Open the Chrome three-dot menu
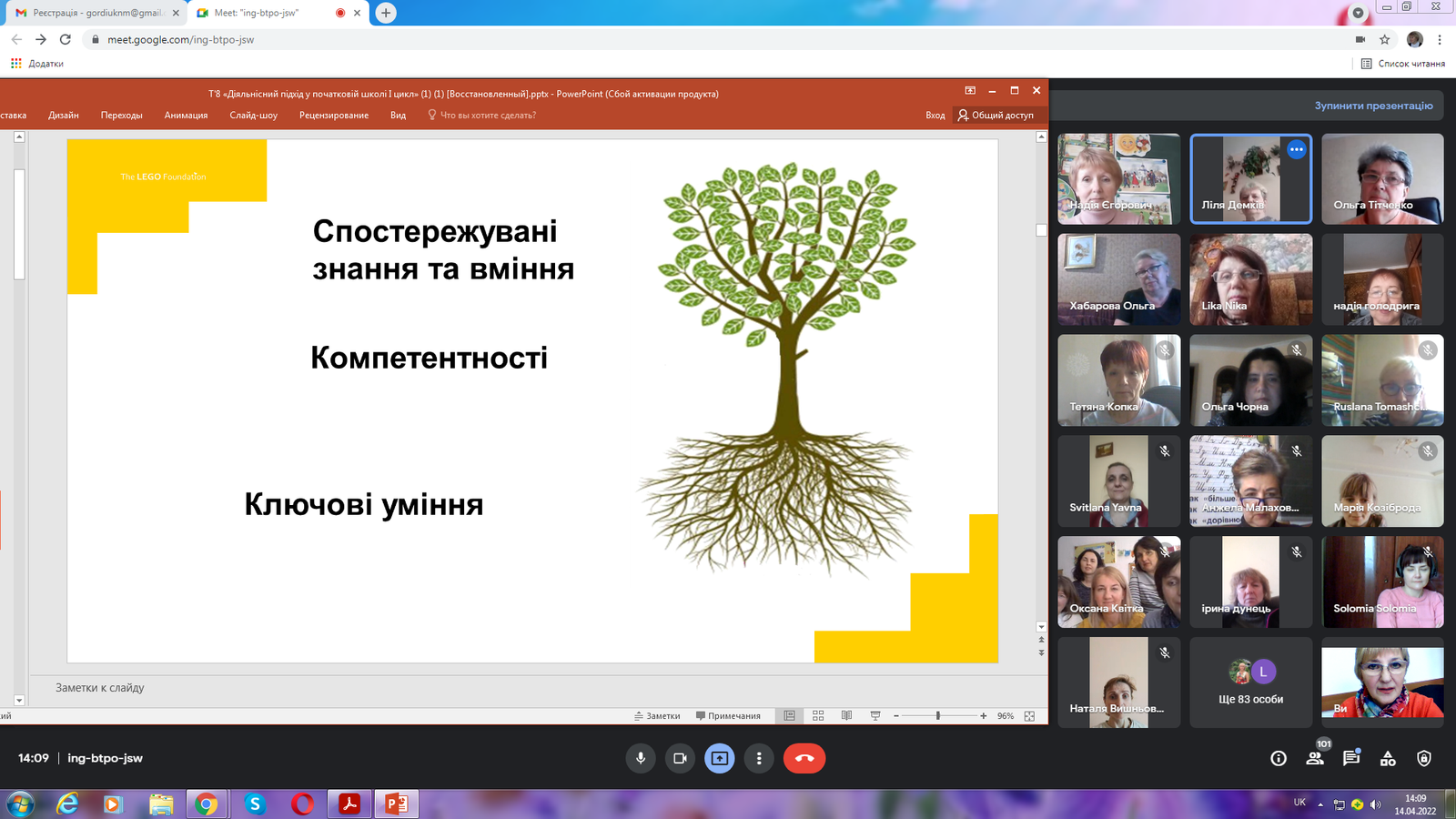 tap(1440, 39)
